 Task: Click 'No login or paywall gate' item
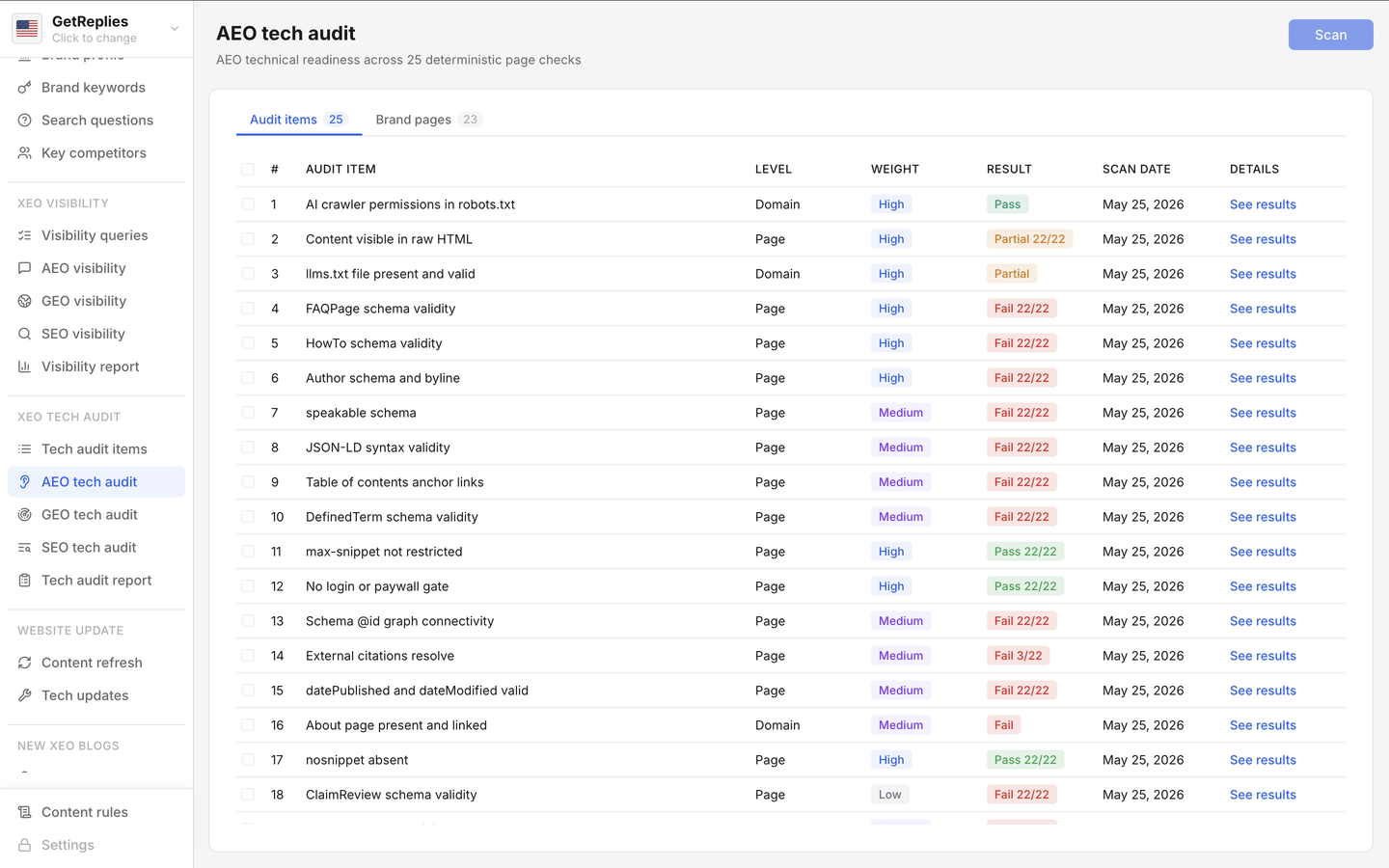tap(377, 586)
